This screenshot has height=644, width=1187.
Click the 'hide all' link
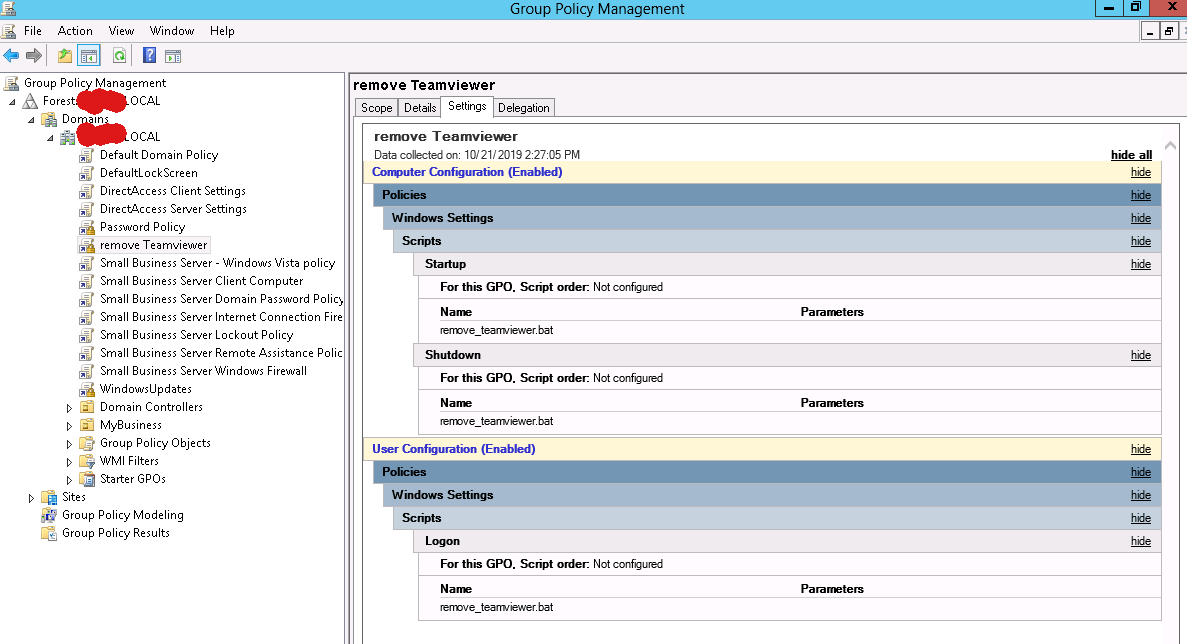[x=1131, y=155]
